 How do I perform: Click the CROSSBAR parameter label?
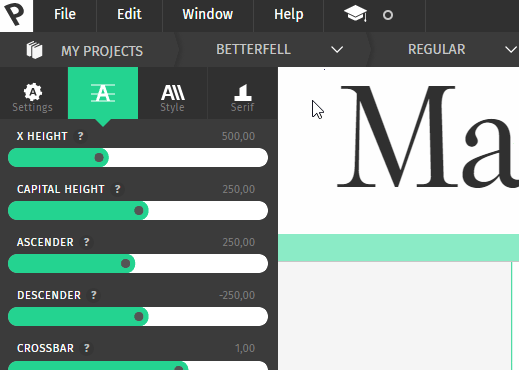click(x=45, y=348)
